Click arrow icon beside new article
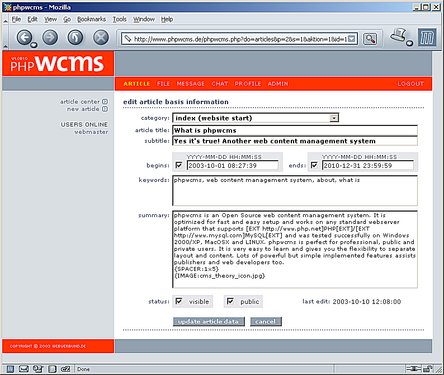This screenshot has height=375, width=444. pos(105,109)
